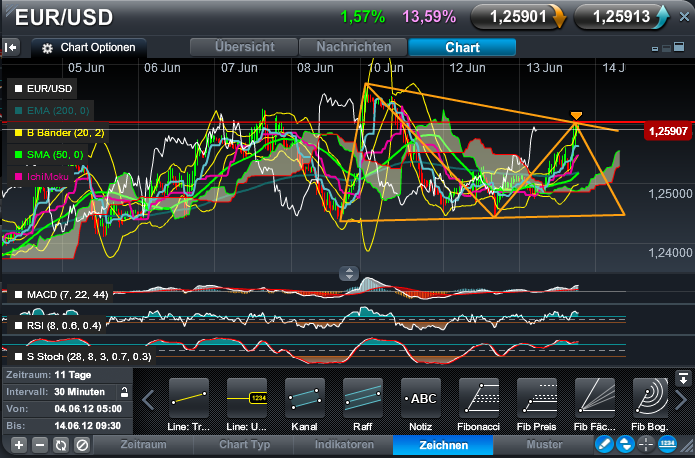
Task: Click the Von date 04.06.12 05:00
Action: (88, 409)
